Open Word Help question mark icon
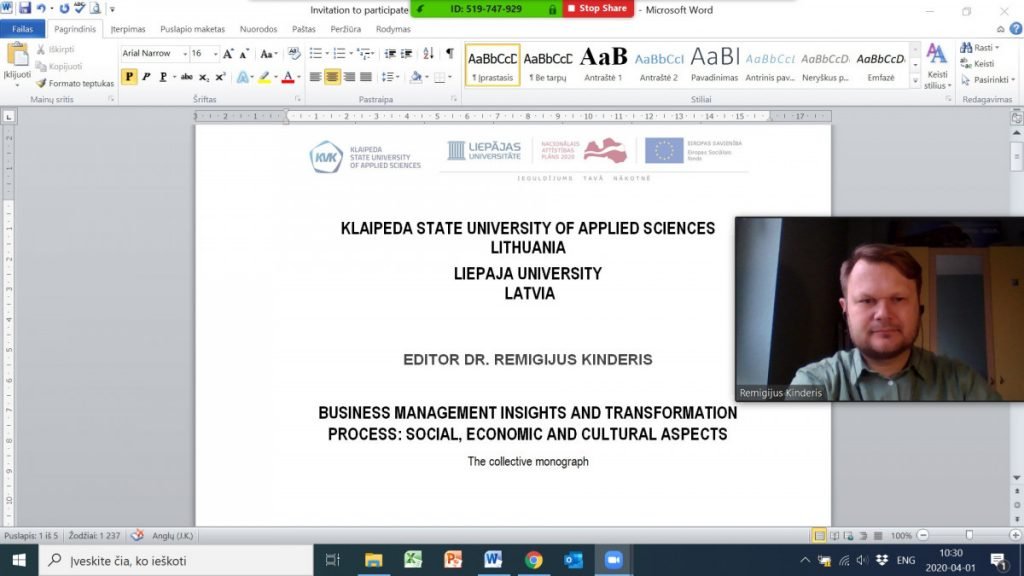This screenshot has width=1024, height=576. [x=1016, y=29]
